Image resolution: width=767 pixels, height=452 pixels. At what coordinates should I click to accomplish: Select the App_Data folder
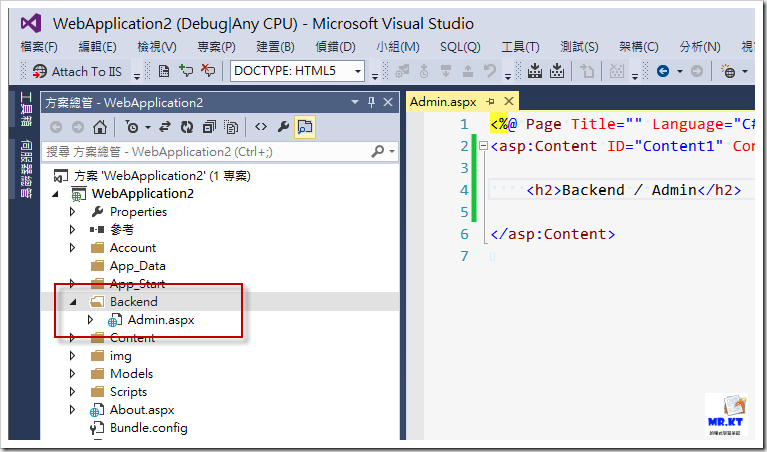tap(137, 266)
